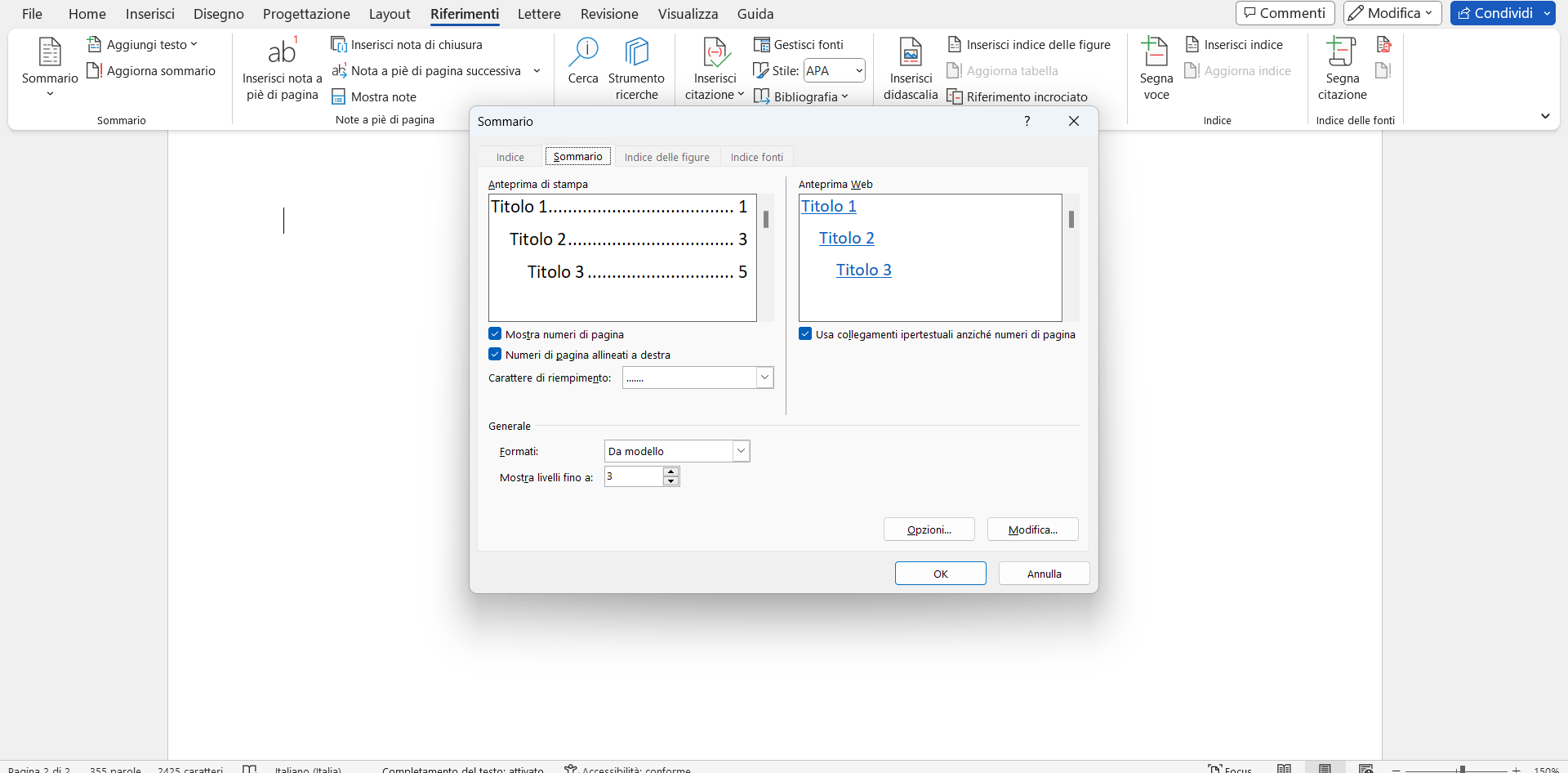Viewport: 1568px width, 773px height.
Task: Switch to Indice delle figure tab
Action: pyautogui.click(x=666, y=157)
